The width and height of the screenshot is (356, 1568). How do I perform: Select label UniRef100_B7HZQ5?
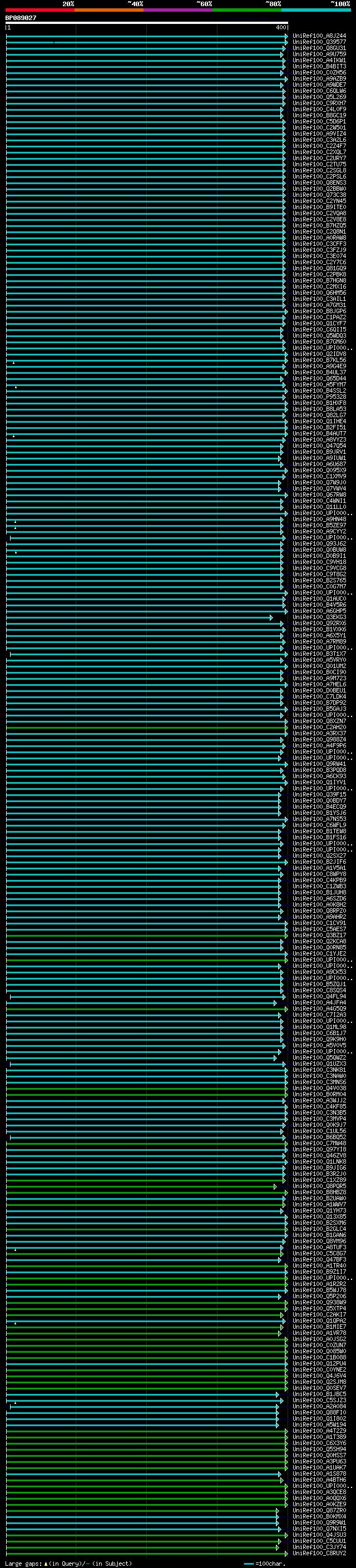[x=319, y=225]
